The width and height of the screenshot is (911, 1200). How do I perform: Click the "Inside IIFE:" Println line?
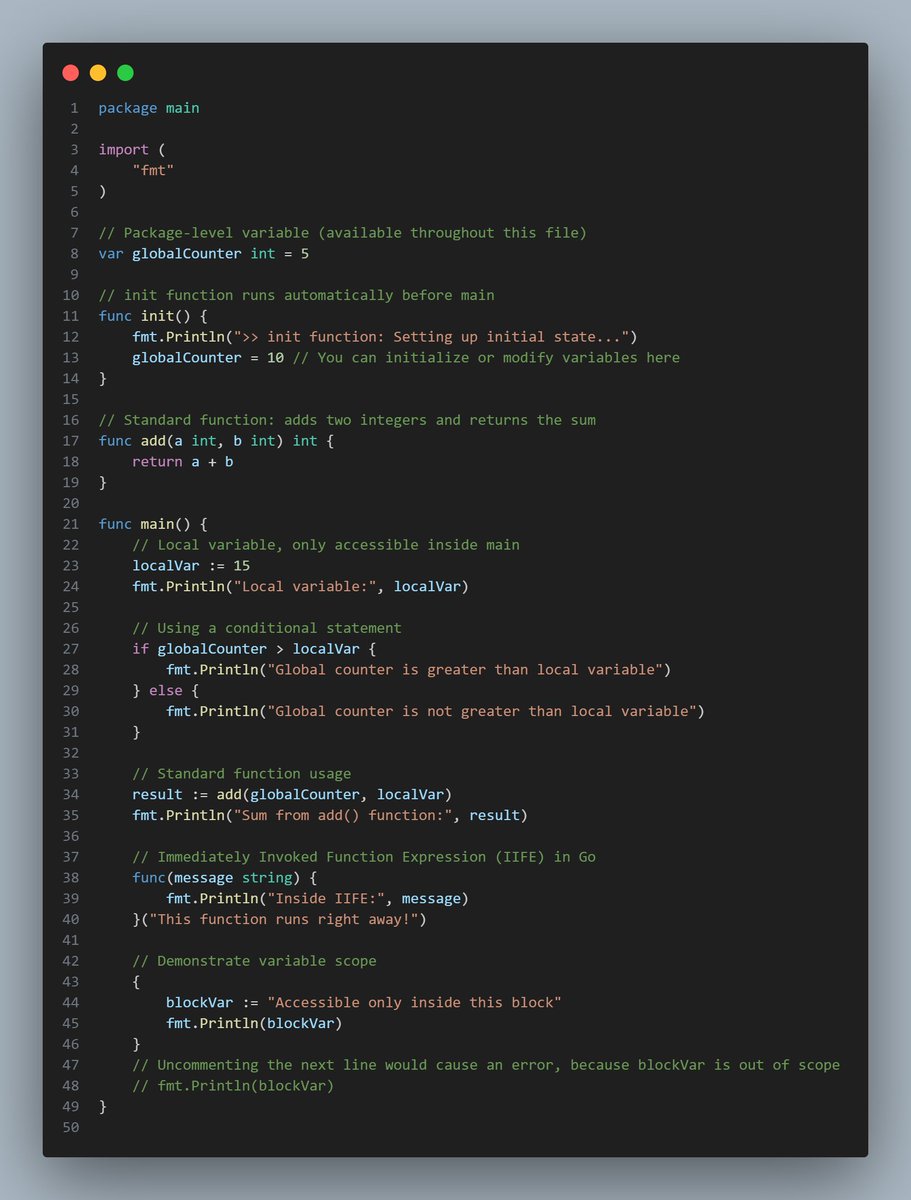point(318,899)
